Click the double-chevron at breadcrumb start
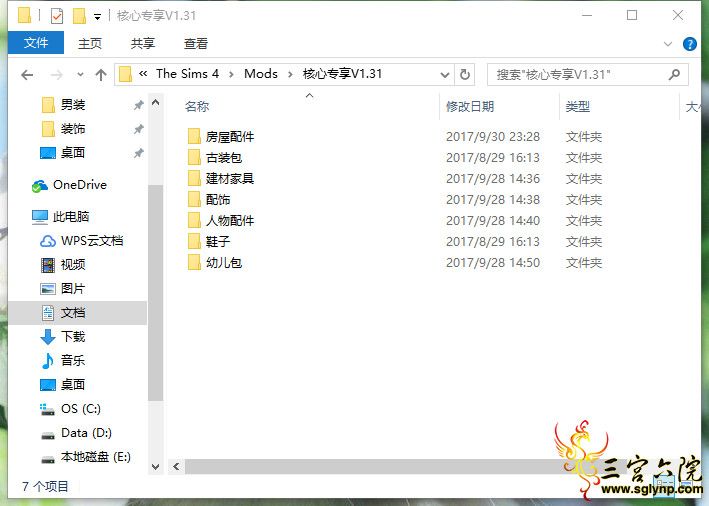 (143, 74)
